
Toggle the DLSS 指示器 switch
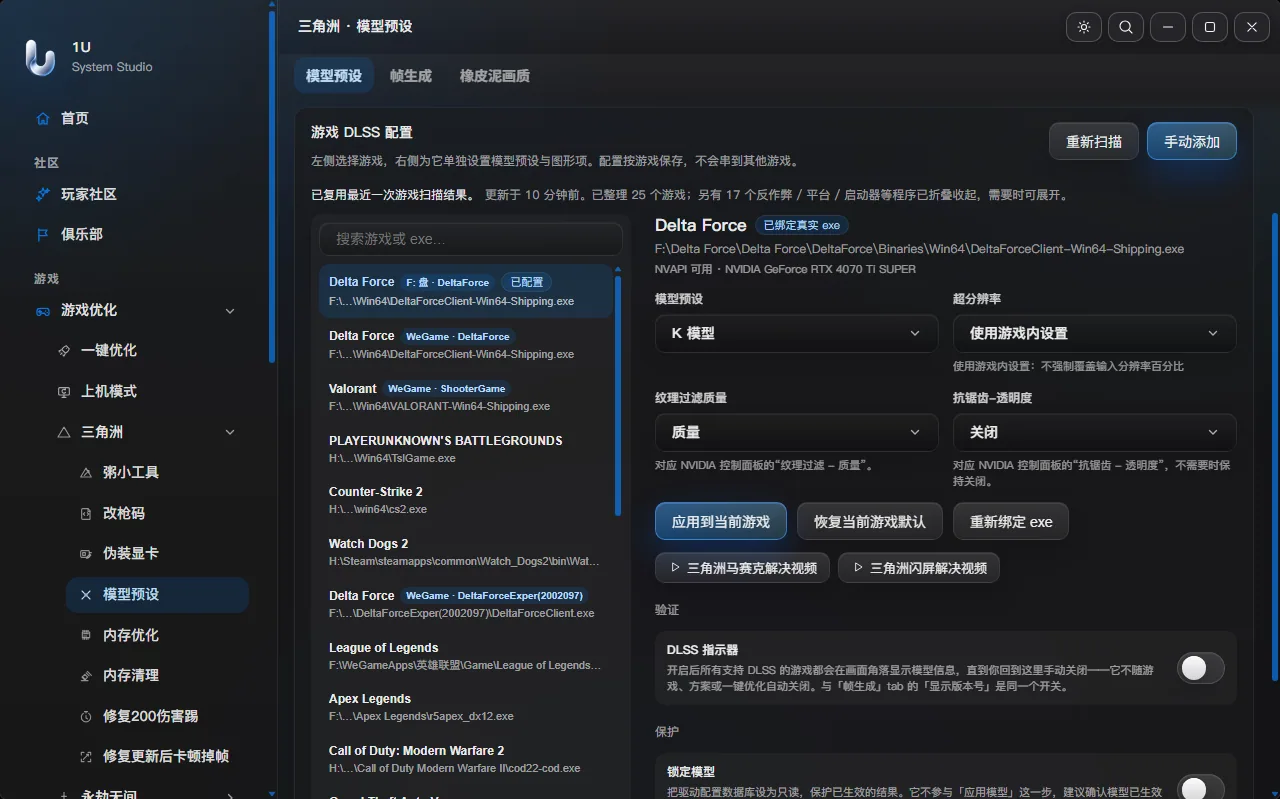tap(1200, 668)
